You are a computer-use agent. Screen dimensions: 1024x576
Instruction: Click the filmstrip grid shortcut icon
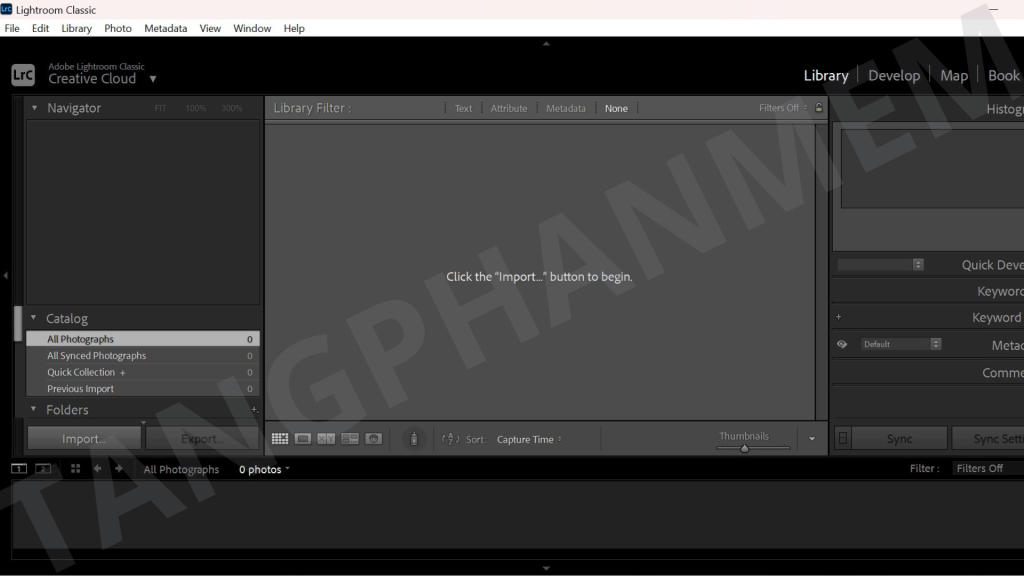[75, 469]
